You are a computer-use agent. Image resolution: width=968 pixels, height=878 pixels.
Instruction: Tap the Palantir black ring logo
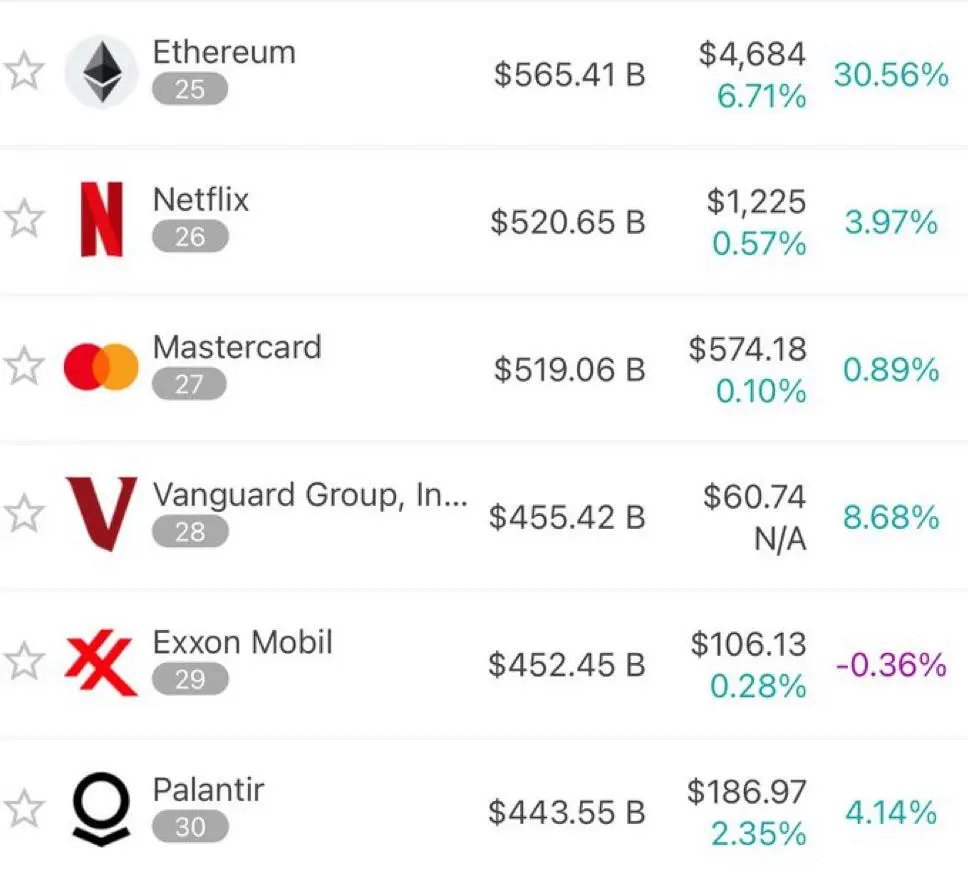101,809
